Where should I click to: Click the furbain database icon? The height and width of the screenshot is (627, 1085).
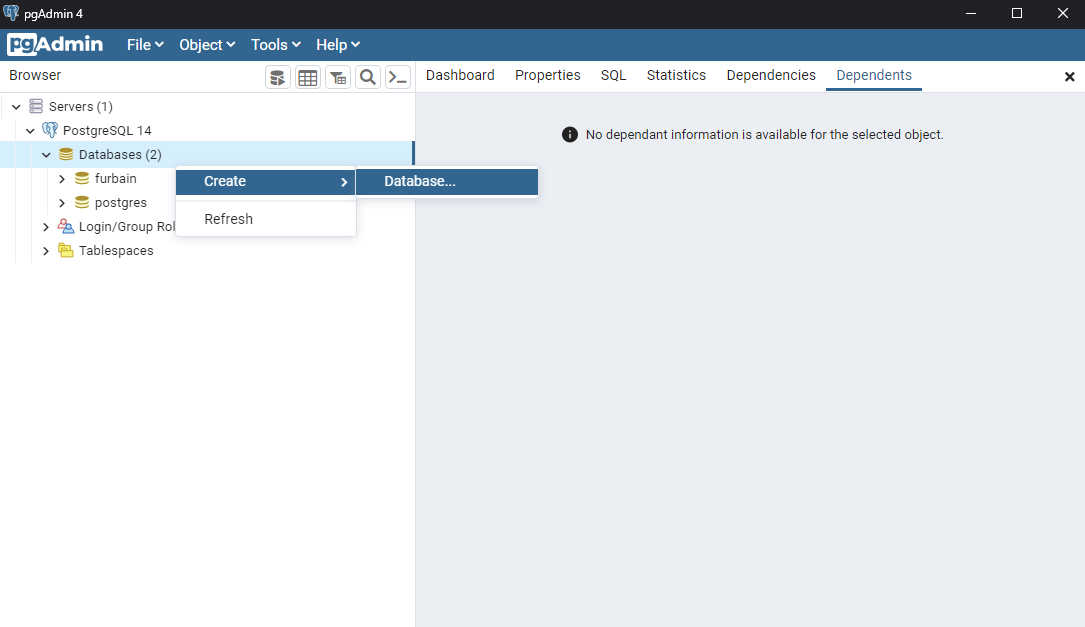point(82,179)
